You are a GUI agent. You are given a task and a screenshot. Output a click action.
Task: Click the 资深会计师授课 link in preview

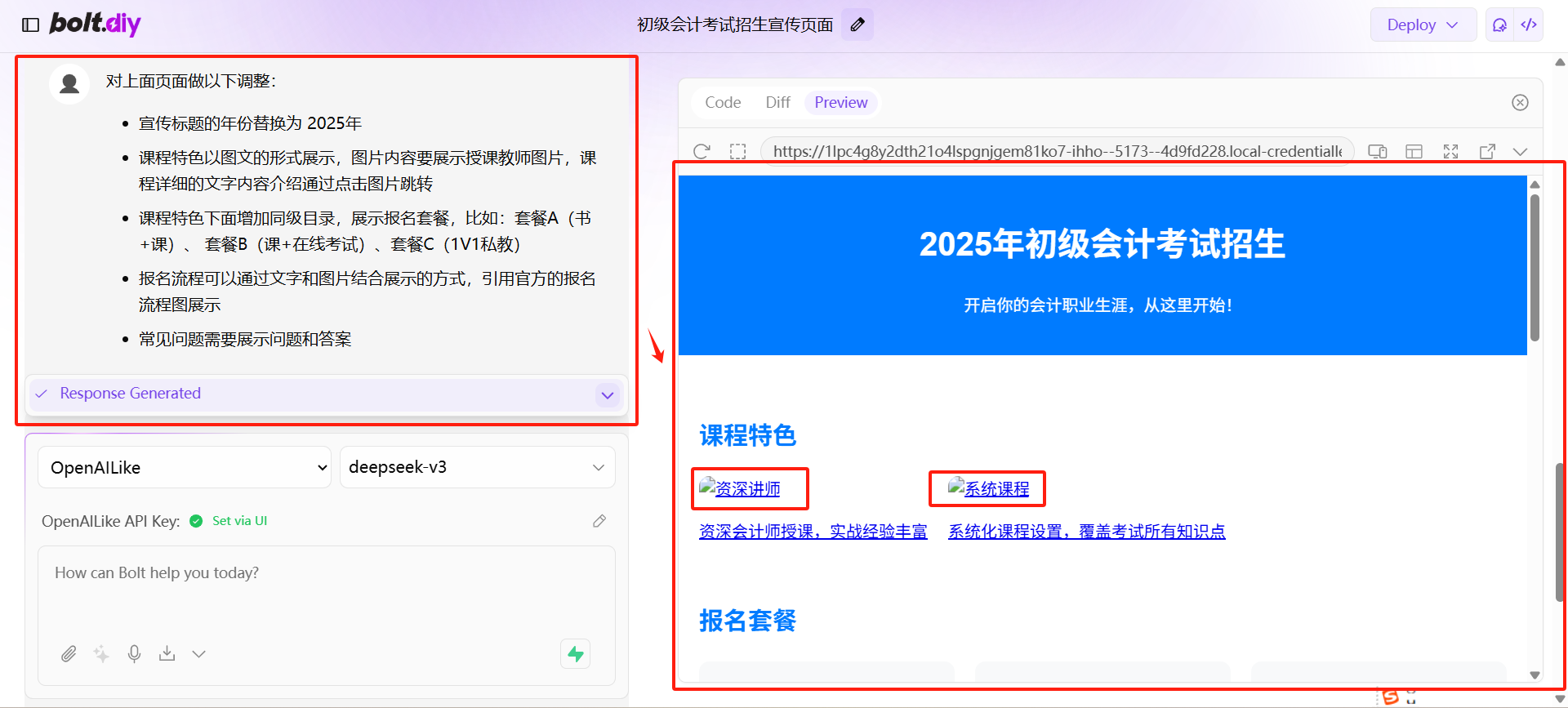click(x=813, y=532)
